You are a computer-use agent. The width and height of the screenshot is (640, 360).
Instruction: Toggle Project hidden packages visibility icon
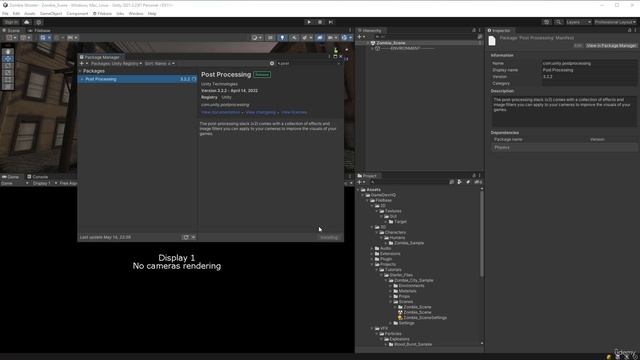click(x=478, y=182)
